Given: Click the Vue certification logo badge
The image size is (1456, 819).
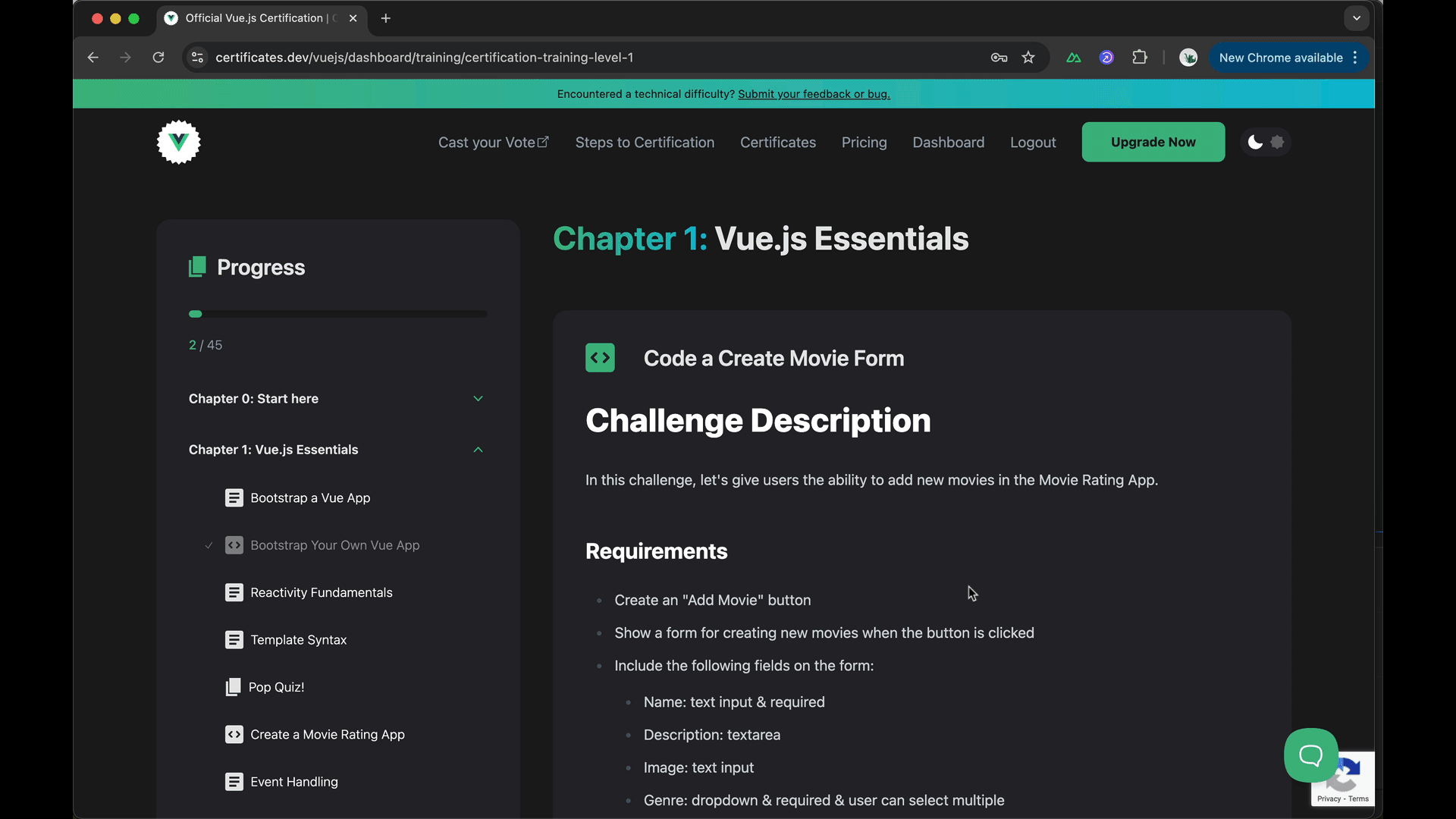Looking at the screenshot, I should (179, 142).
